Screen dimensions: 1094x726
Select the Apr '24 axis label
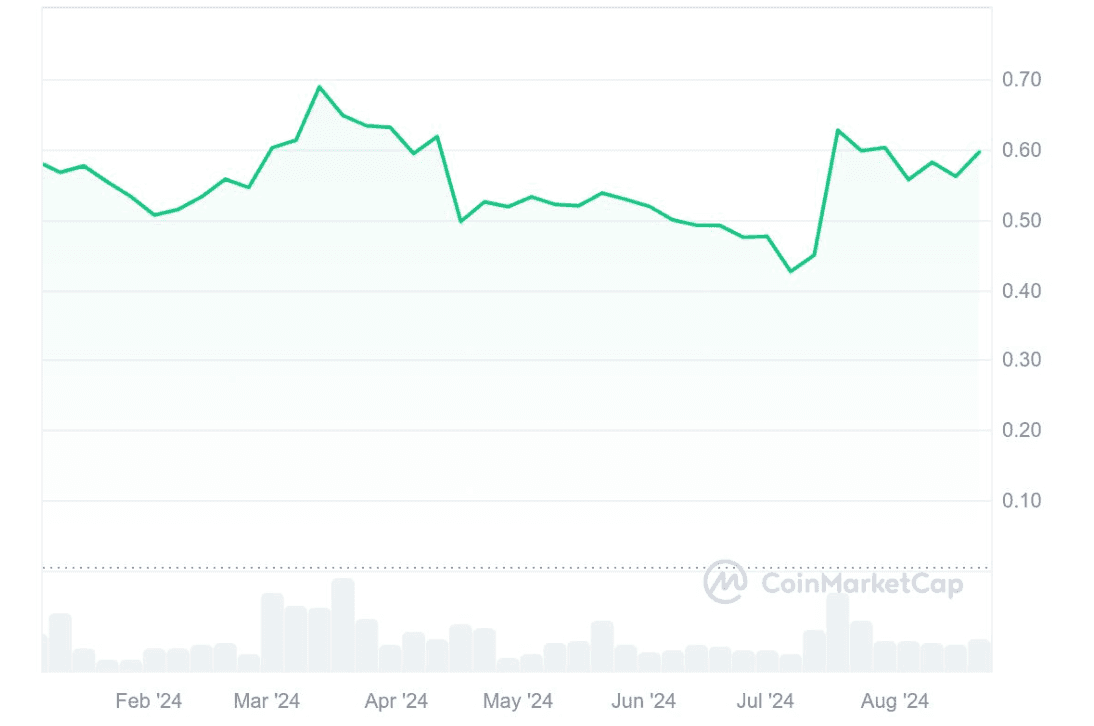tap(396, 701)
